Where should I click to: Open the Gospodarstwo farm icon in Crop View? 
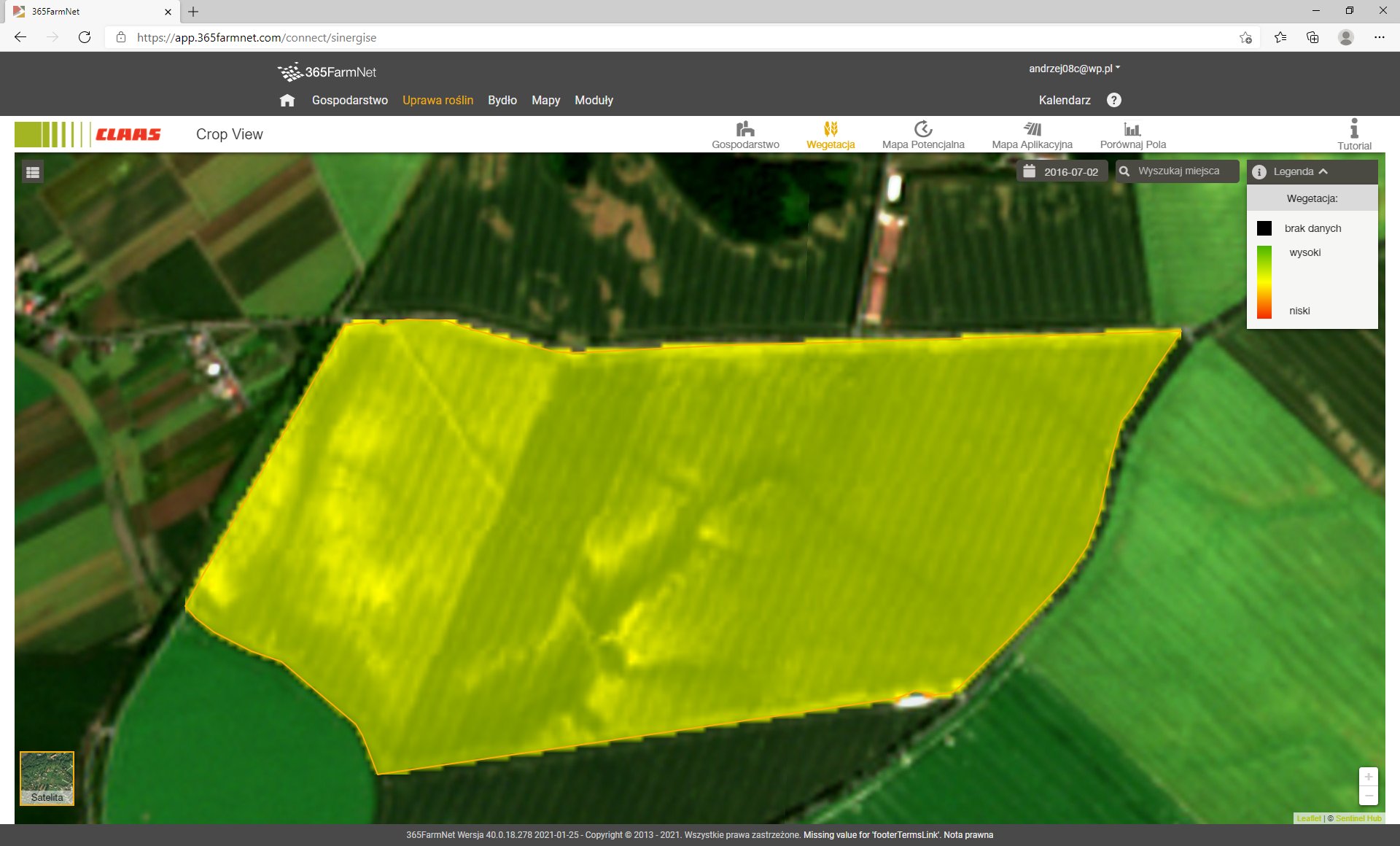coord(744,130)
